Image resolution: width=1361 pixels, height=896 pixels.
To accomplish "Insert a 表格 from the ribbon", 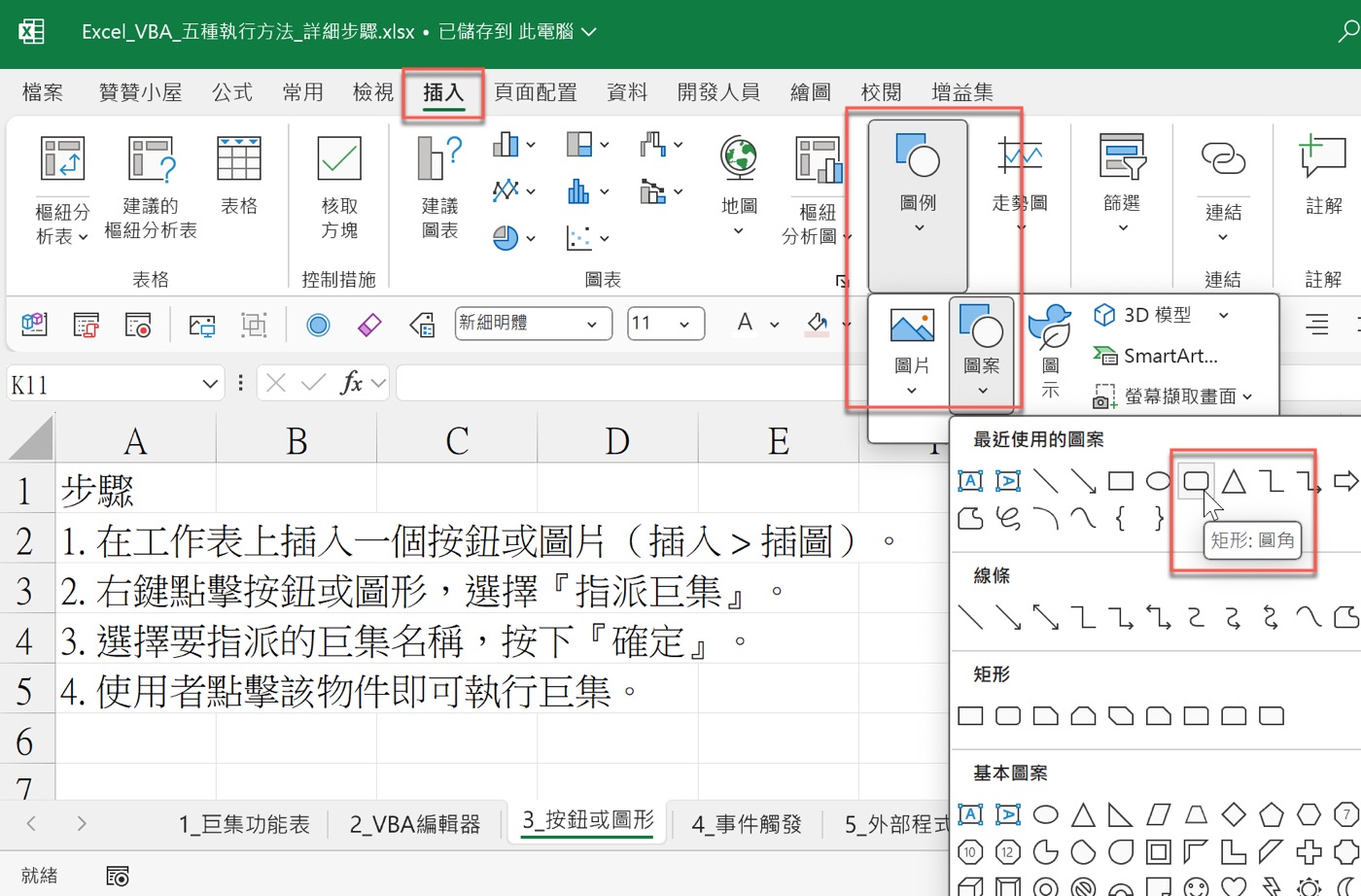I will pyautogui.click(x=239, y=176).
